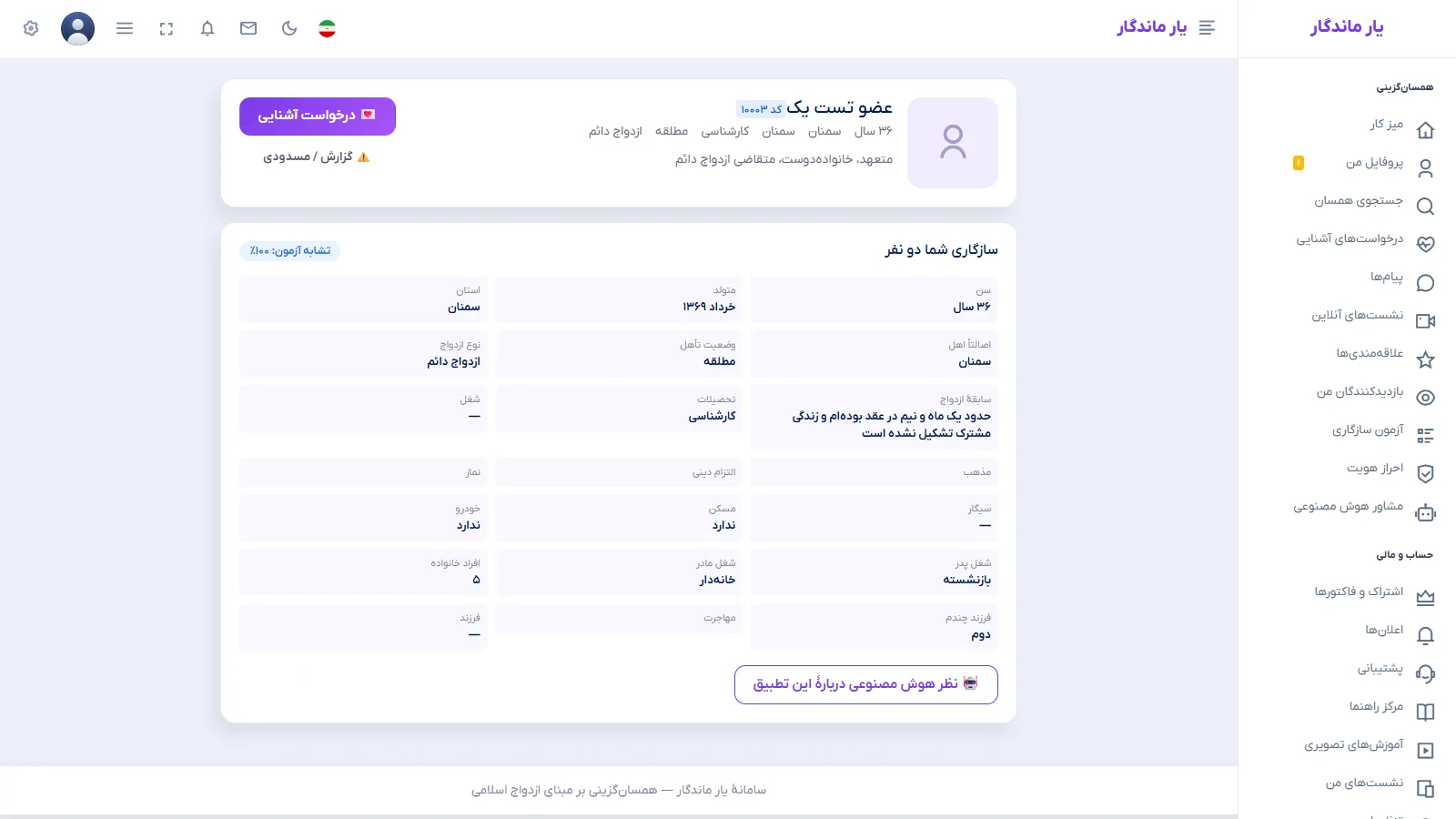Viewport: 1456px width, 819px height.
Task: Click the اشتراک و فاکتورها crown icon
Action: point(1426,598)
